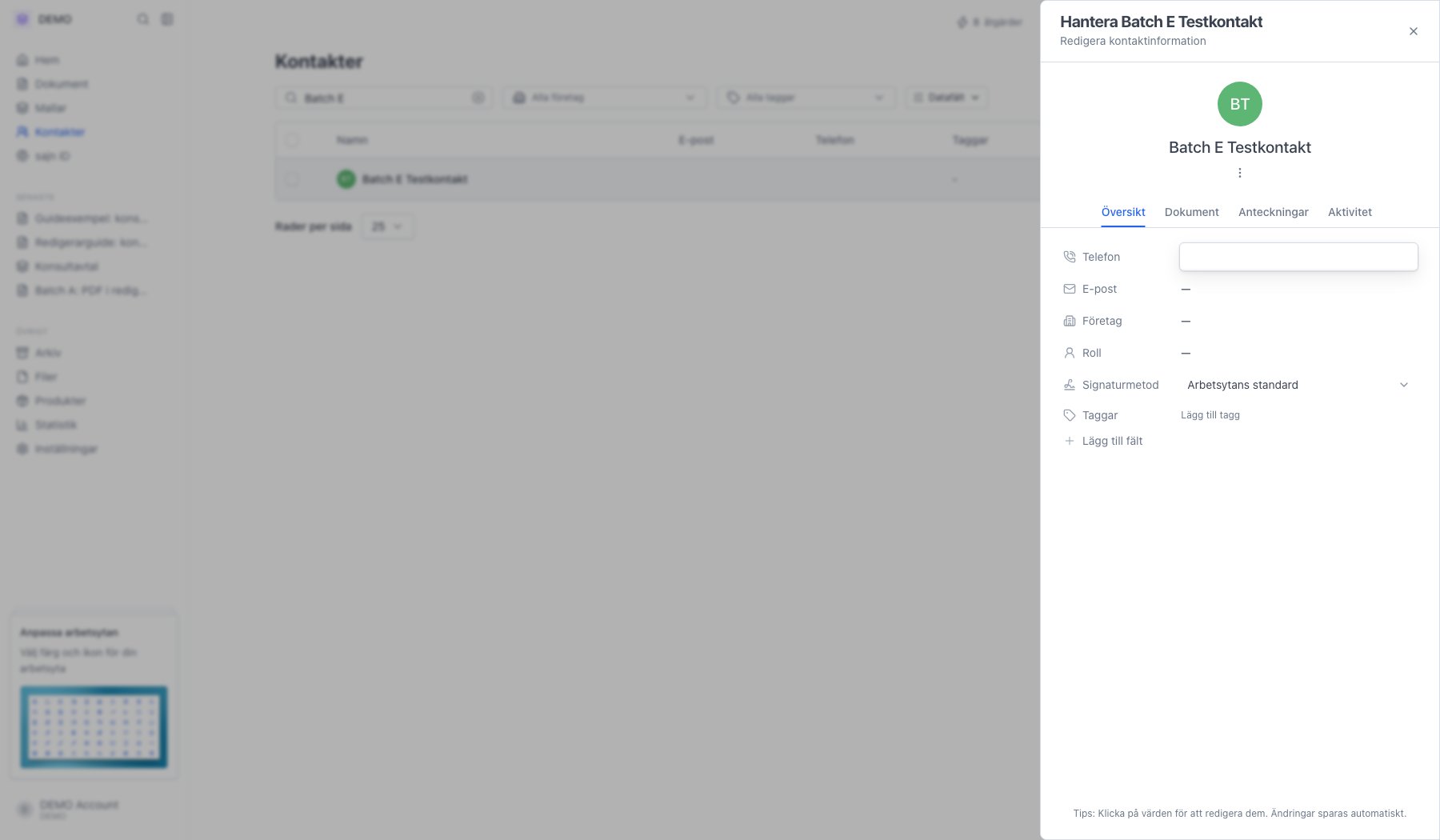Viewport: 1440px width, 840px height.
Task: Click Lägg till fält
Action: [1112, 441]
